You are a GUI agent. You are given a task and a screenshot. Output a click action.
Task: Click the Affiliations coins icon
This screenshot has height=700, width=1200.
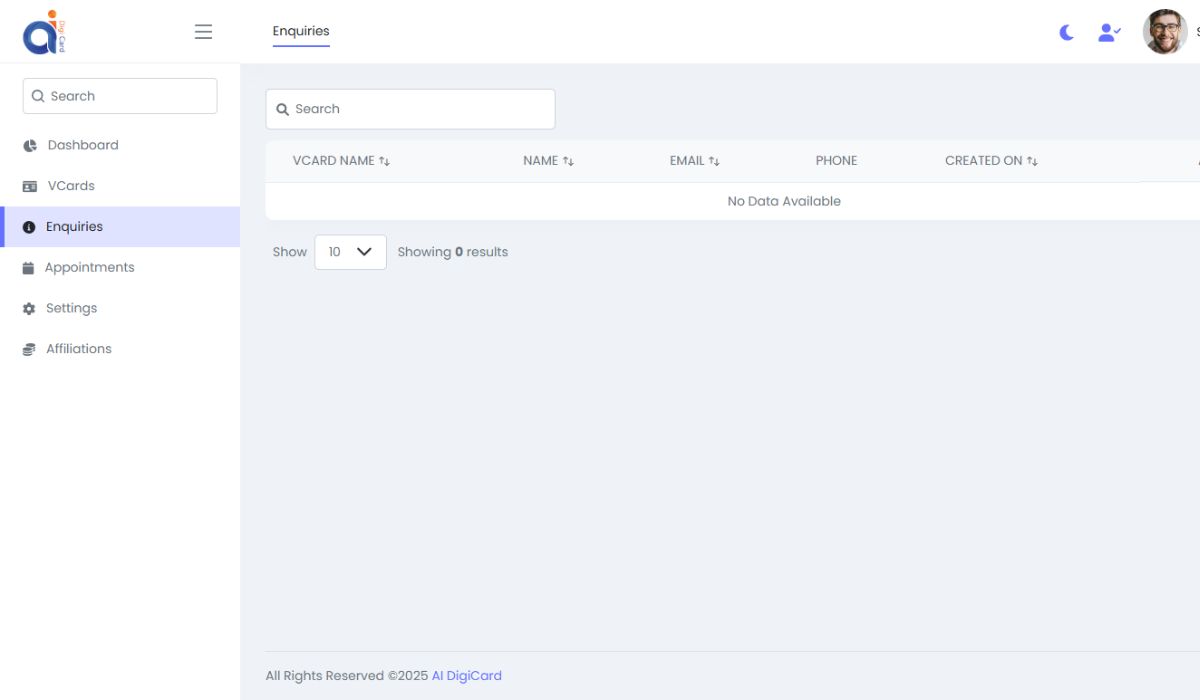[x=29, y=348]
